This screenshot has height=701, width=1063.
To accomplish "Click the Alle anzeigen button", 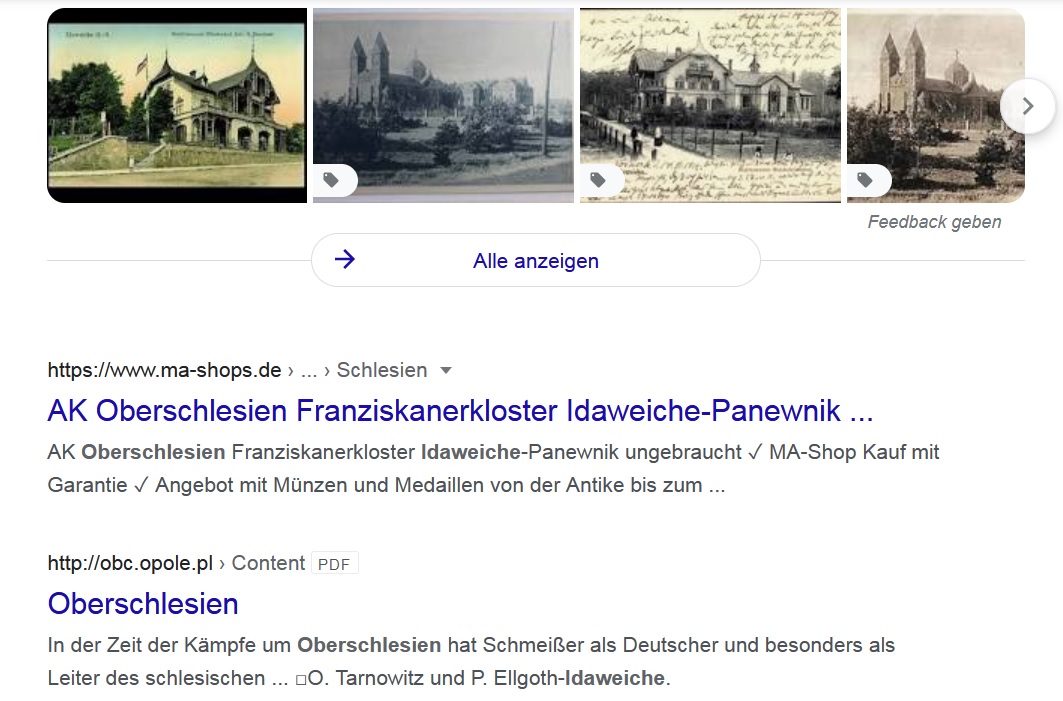I will click(x=536, y=260).
